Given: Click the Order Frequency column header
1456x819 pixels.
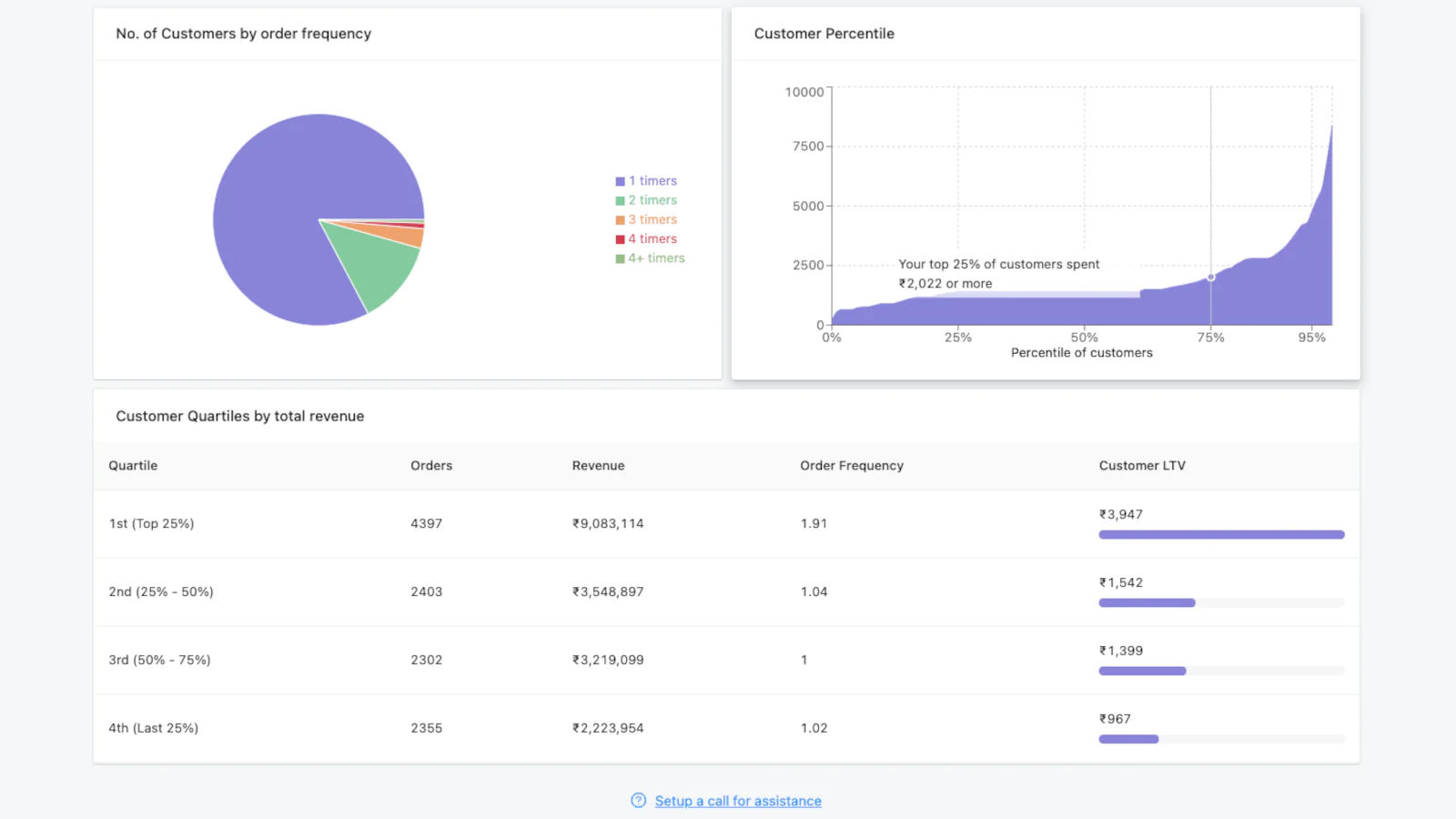Looking at the screenshot, I should pos(852,466).
